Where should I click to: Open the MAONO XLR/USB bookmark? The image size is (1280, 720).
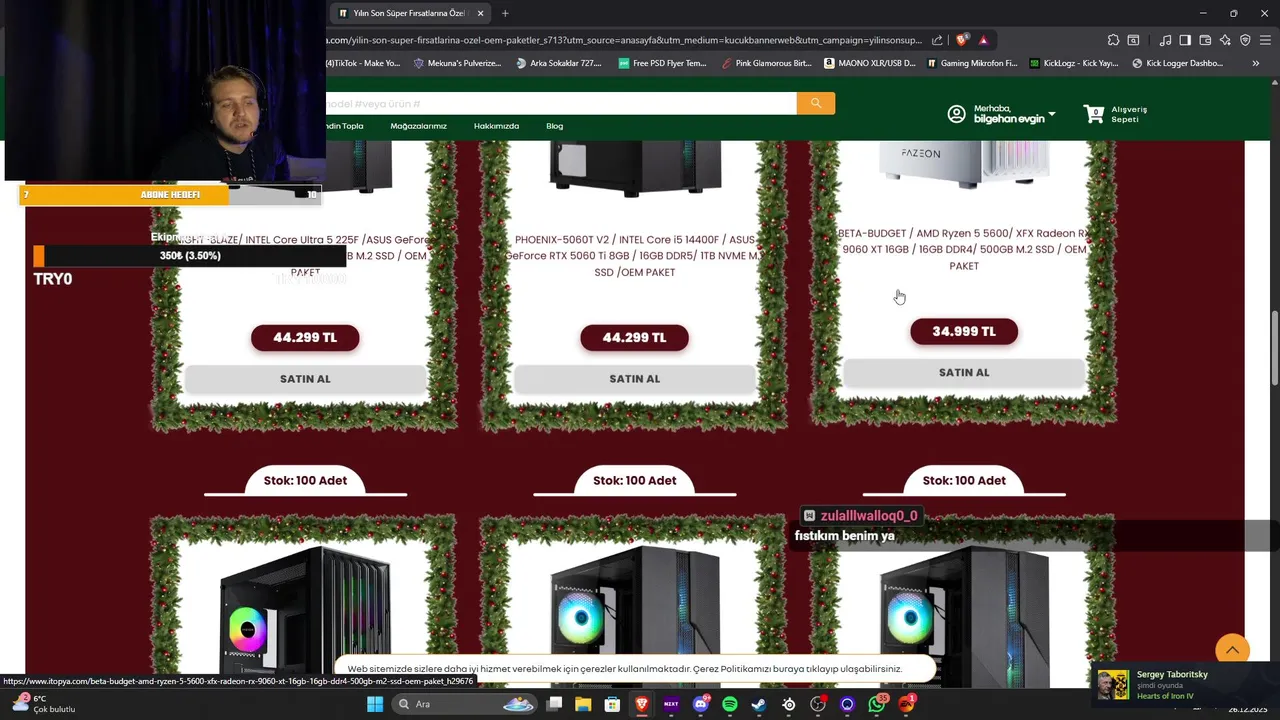[x=870, y=63]
